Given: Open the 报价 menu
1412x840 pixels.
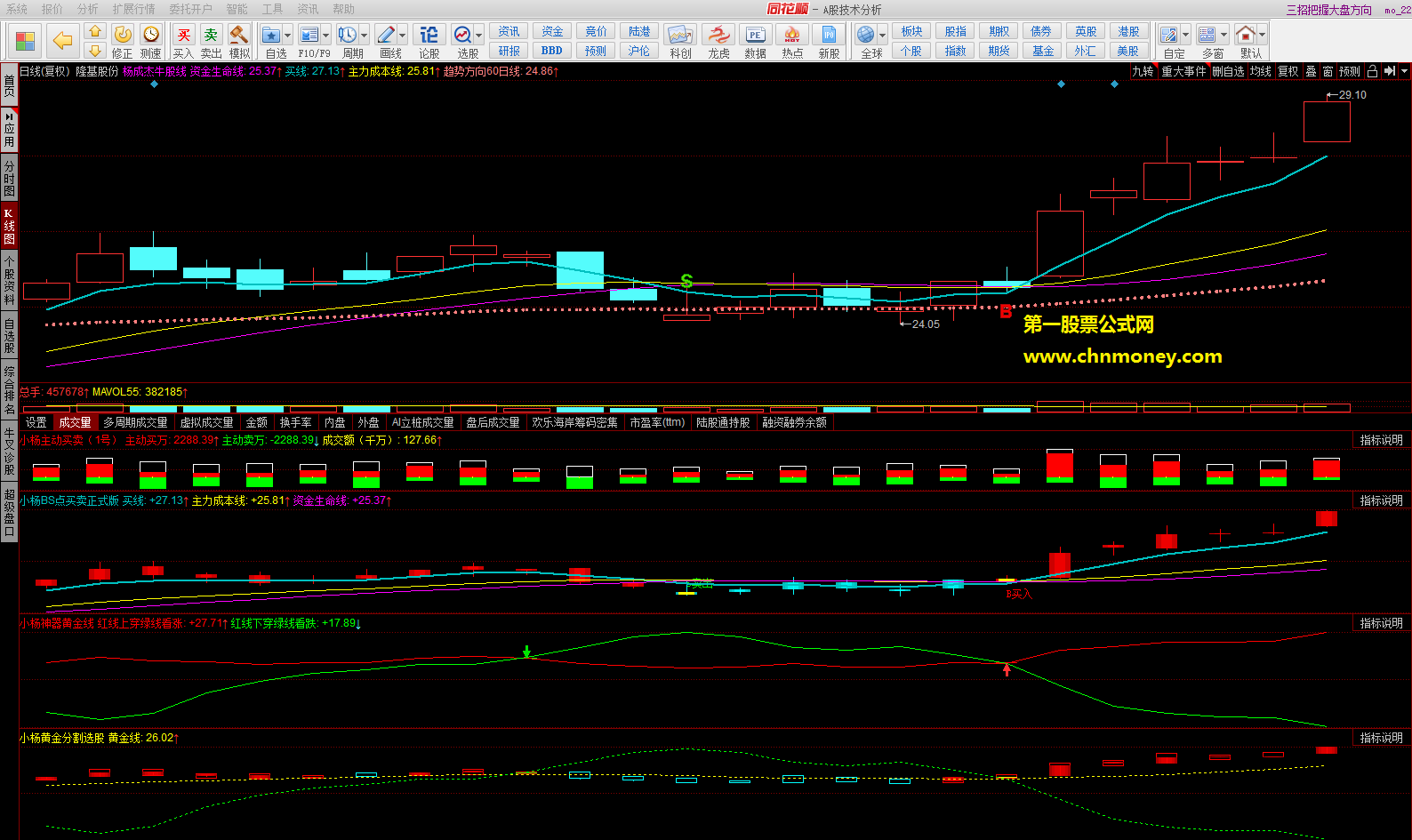Looking at the screenshot, I should tap(52, 9).
